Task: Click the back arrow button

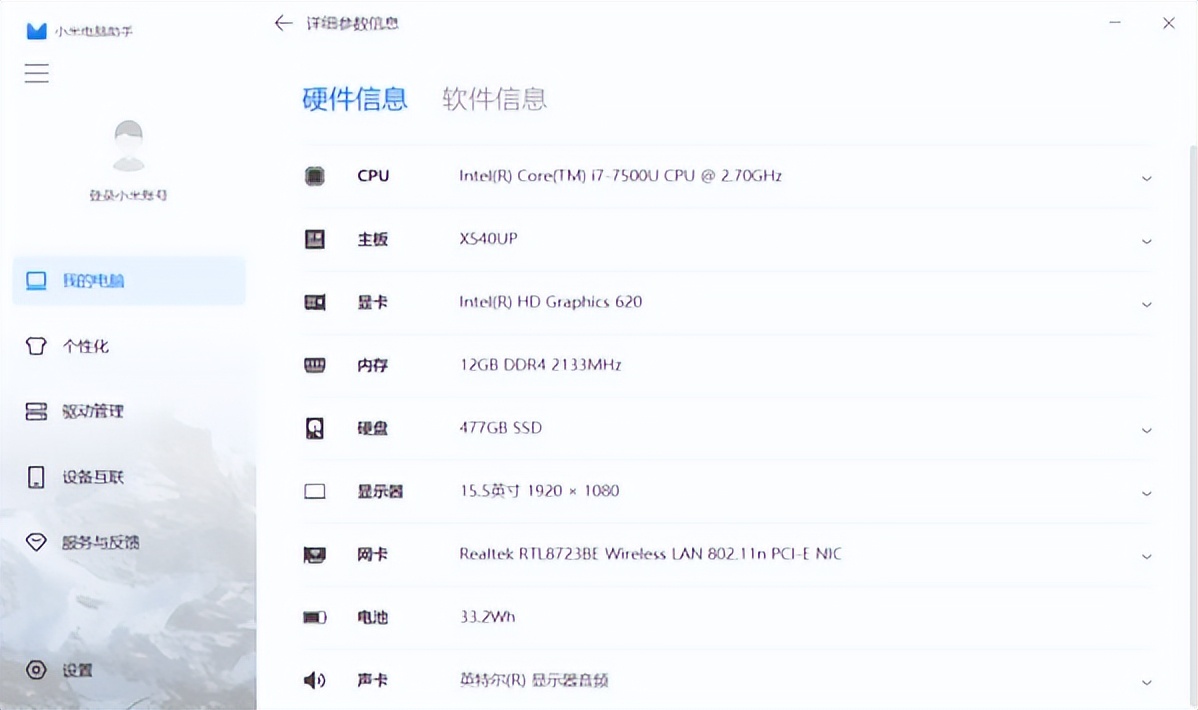Action: pos(283,22)
